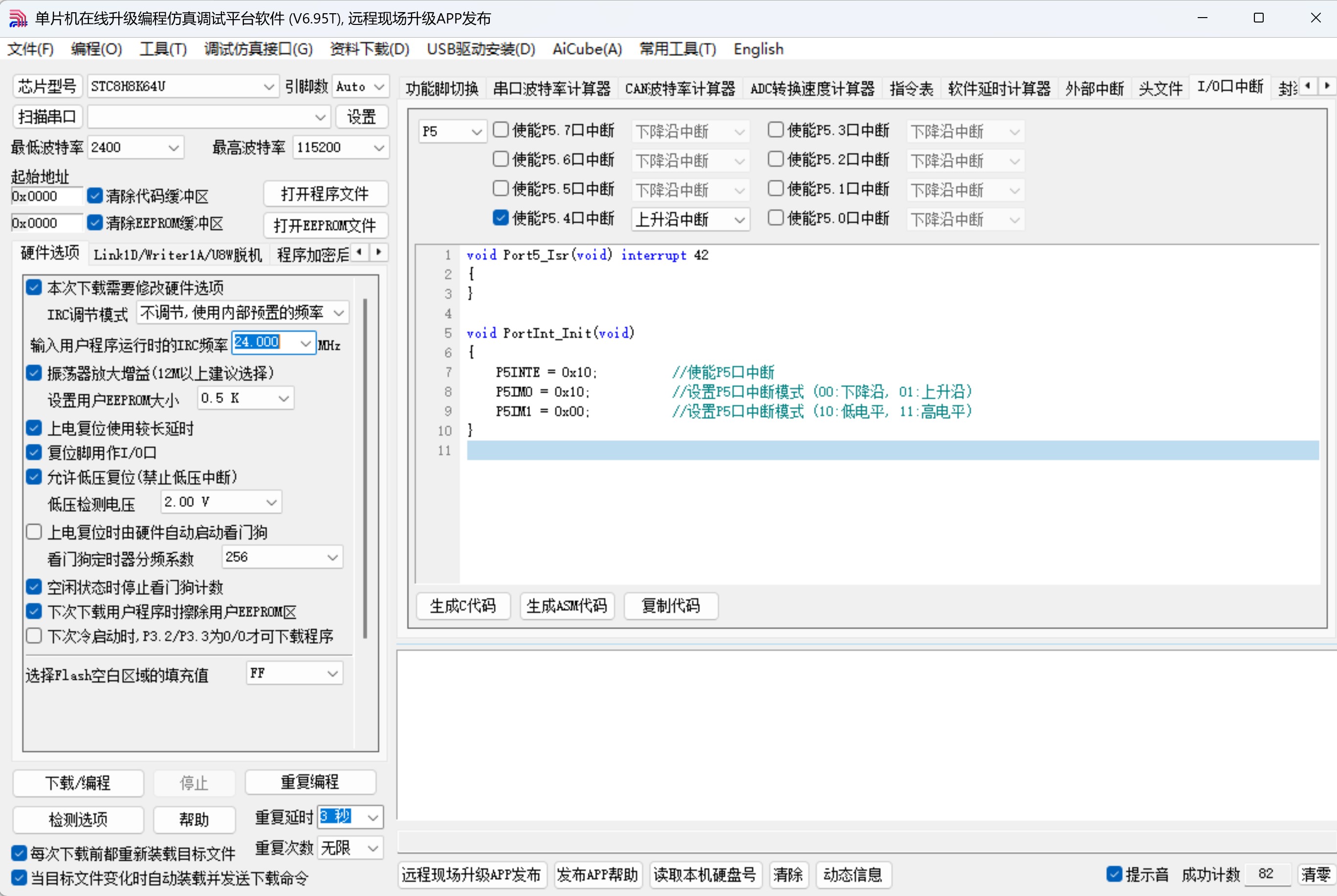Enable P5.6 port interrupt checkbox

501,159
